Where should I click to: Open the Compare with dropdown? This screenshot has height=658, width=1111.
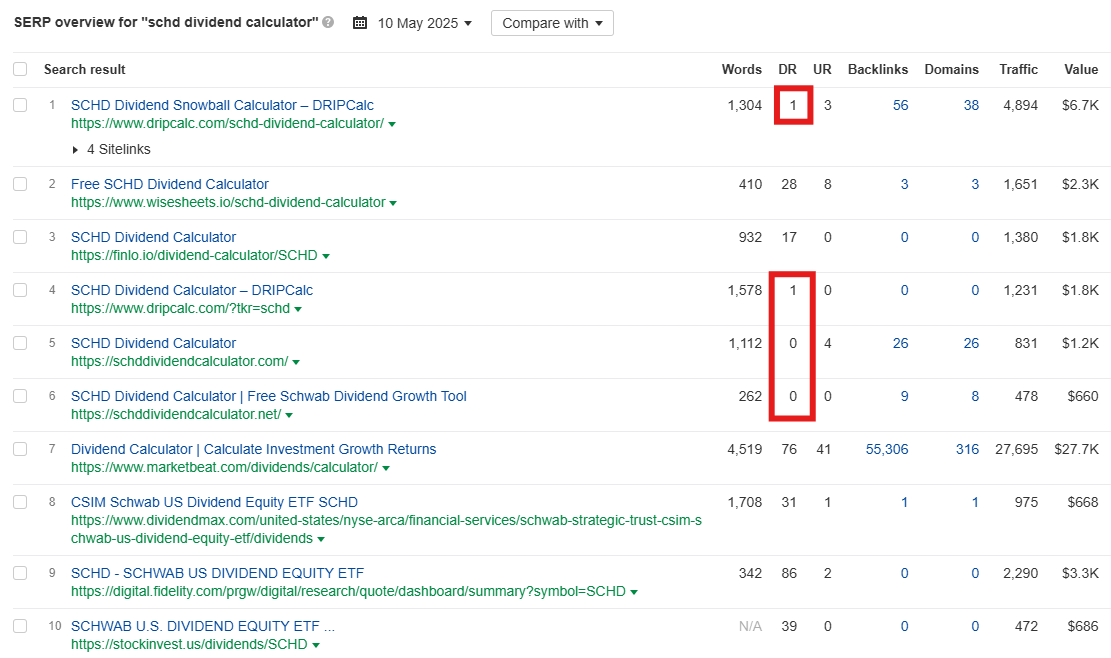[552, 23]
